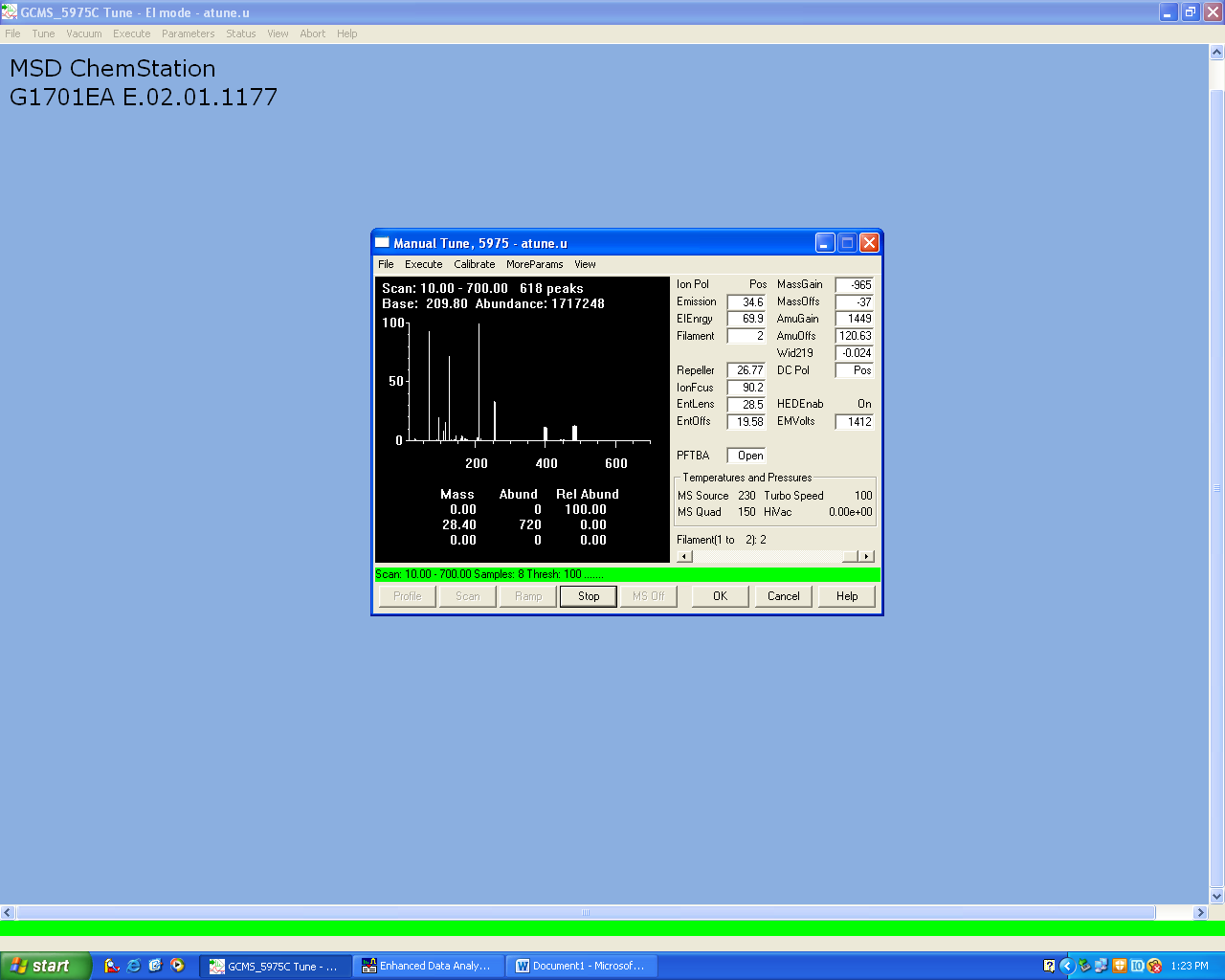Click OK in Manual Tune dialog
Viewport: 1225px width, 980px height.
coord(721,596)
